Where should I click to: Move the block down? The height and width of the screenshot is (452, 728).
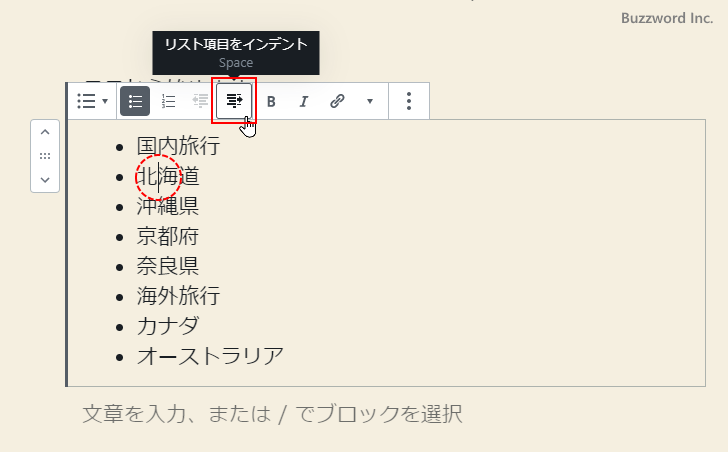tap(45, 180)
